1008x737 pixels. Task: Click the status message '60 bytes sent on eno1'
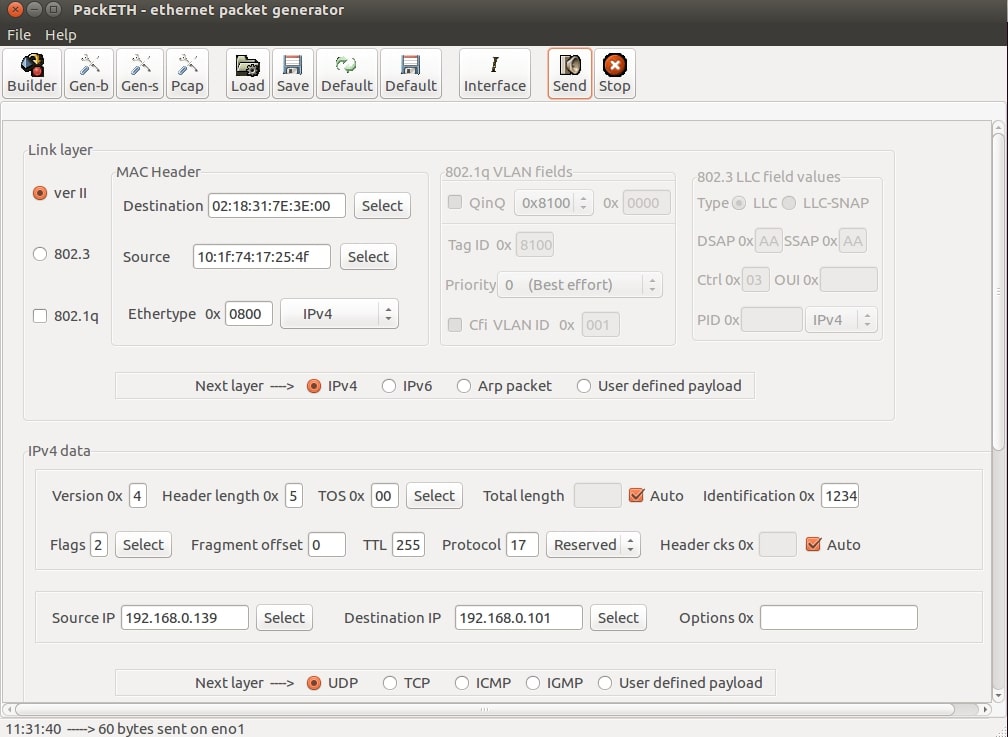click(x=172, y=729)
